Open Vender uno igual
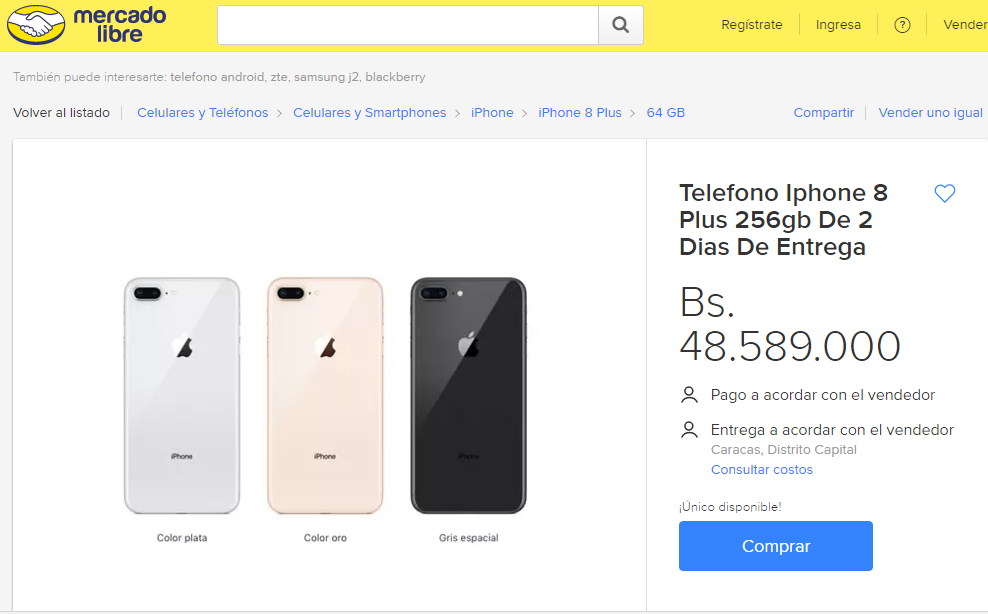Image resolution: width=988 pixels, height=614 pixels. (x=930, y=113)
